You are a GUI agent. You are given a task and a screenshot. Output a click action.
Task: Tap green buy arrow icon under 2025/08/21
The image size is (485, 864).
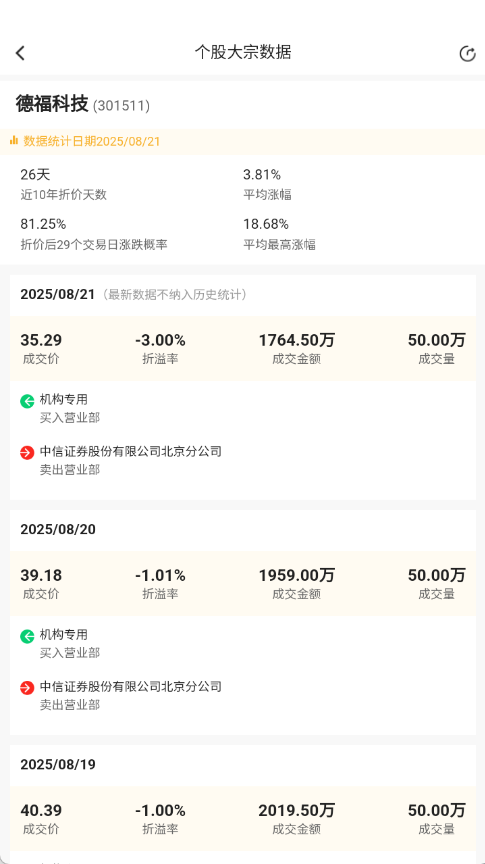pos(27,401)
